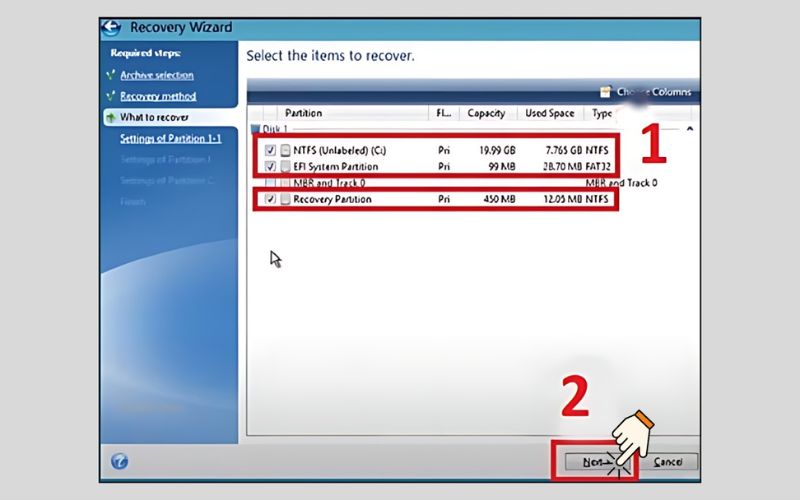Click the Choose Columns icon
The width and height of the screenshot is (800, 500).
[605, 92]
